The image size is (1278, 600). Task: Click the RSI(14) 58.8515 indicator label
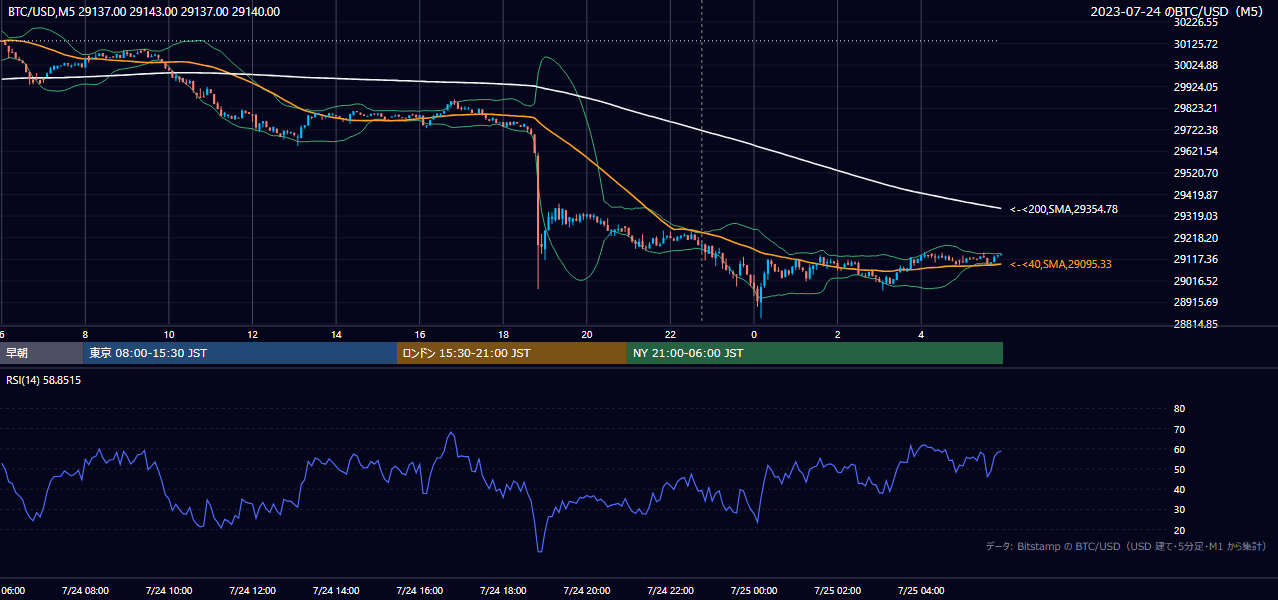click(x=44, y=380)
